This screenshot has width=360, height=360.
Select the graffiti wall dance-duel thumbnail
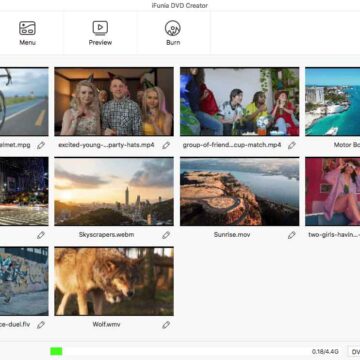pos(24,281)
